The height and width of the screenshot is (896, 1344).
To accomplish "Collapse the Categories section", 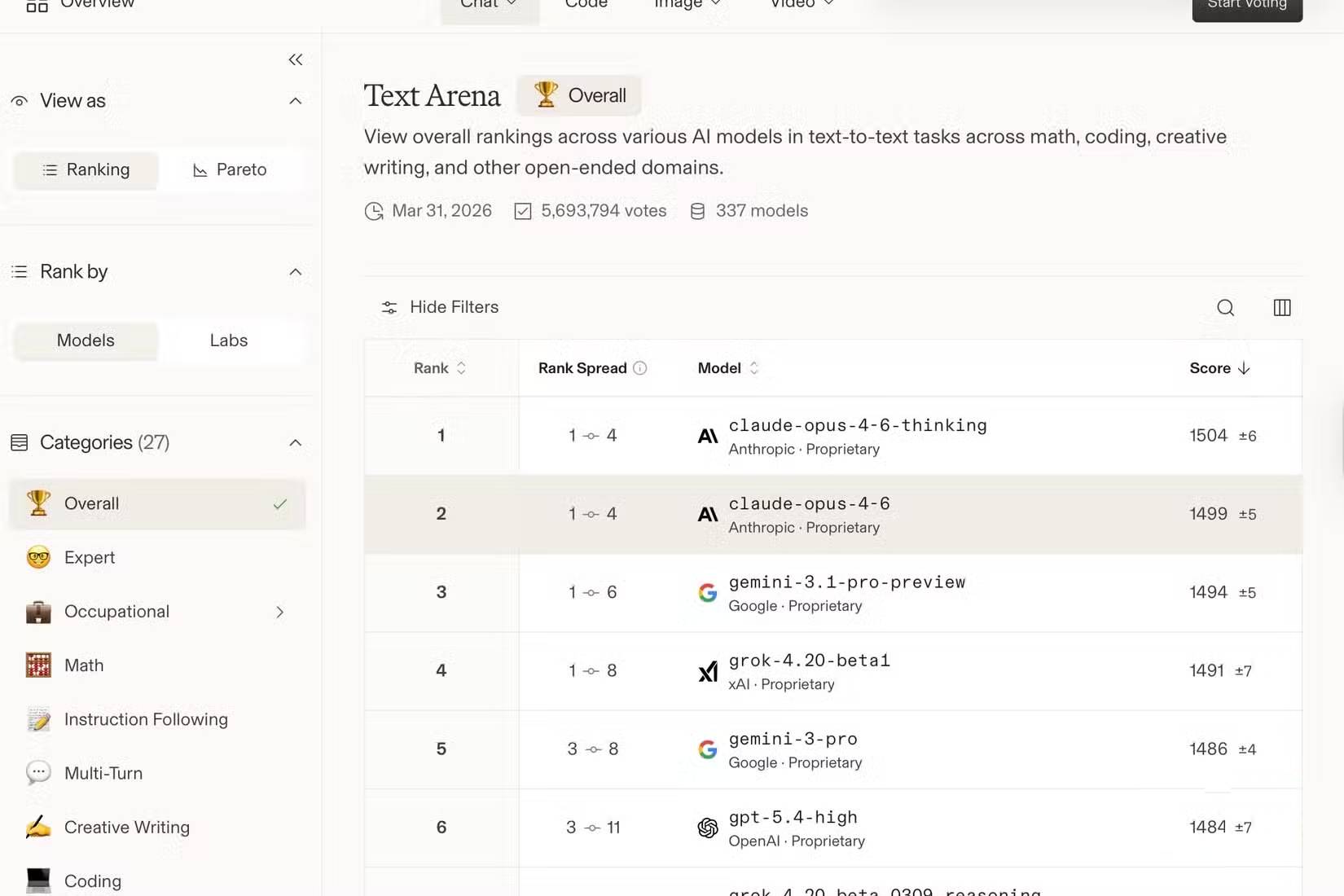I will (x=295, y=442).
